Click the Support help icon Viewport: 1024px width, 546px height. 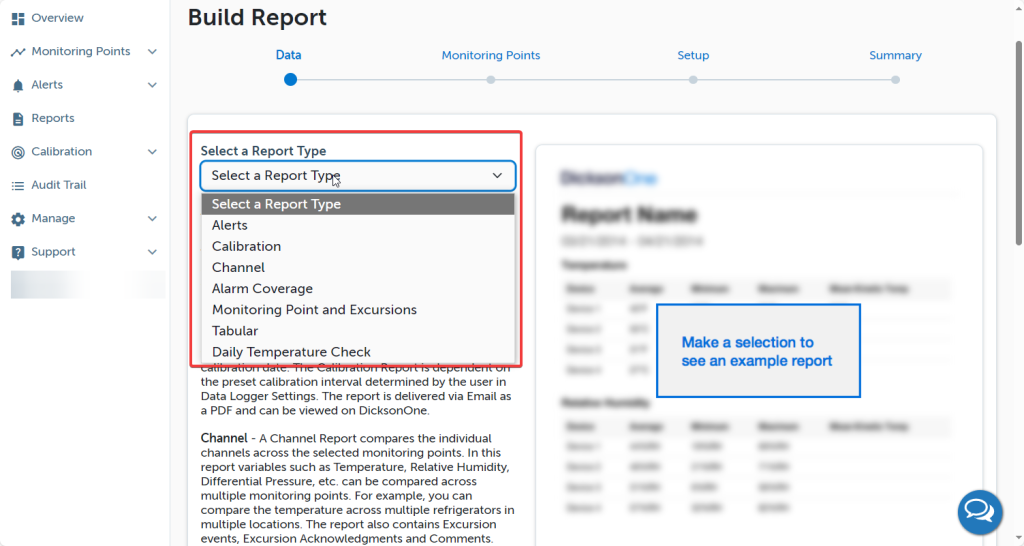[18, 252]
